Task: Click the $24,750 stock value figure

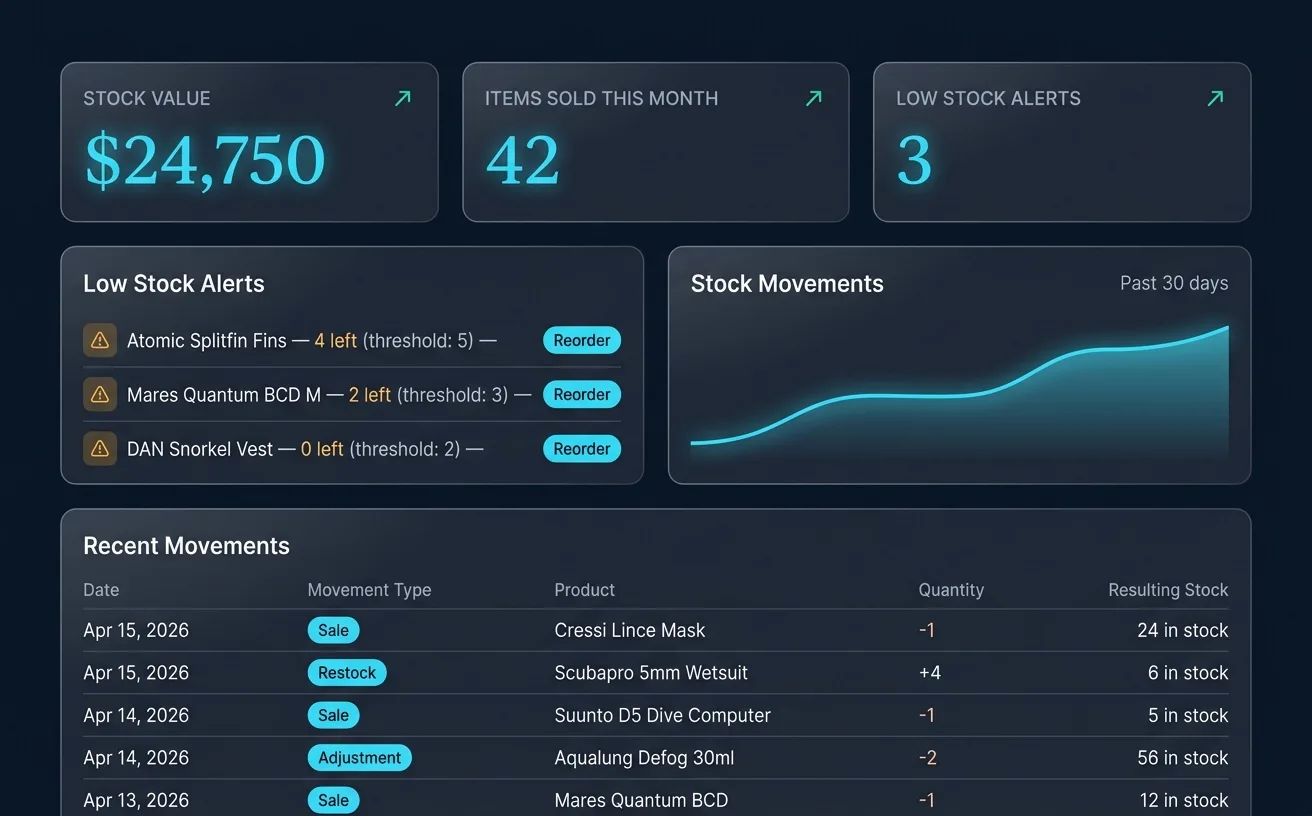Action: pyautogui.click(x=205, y=160)
